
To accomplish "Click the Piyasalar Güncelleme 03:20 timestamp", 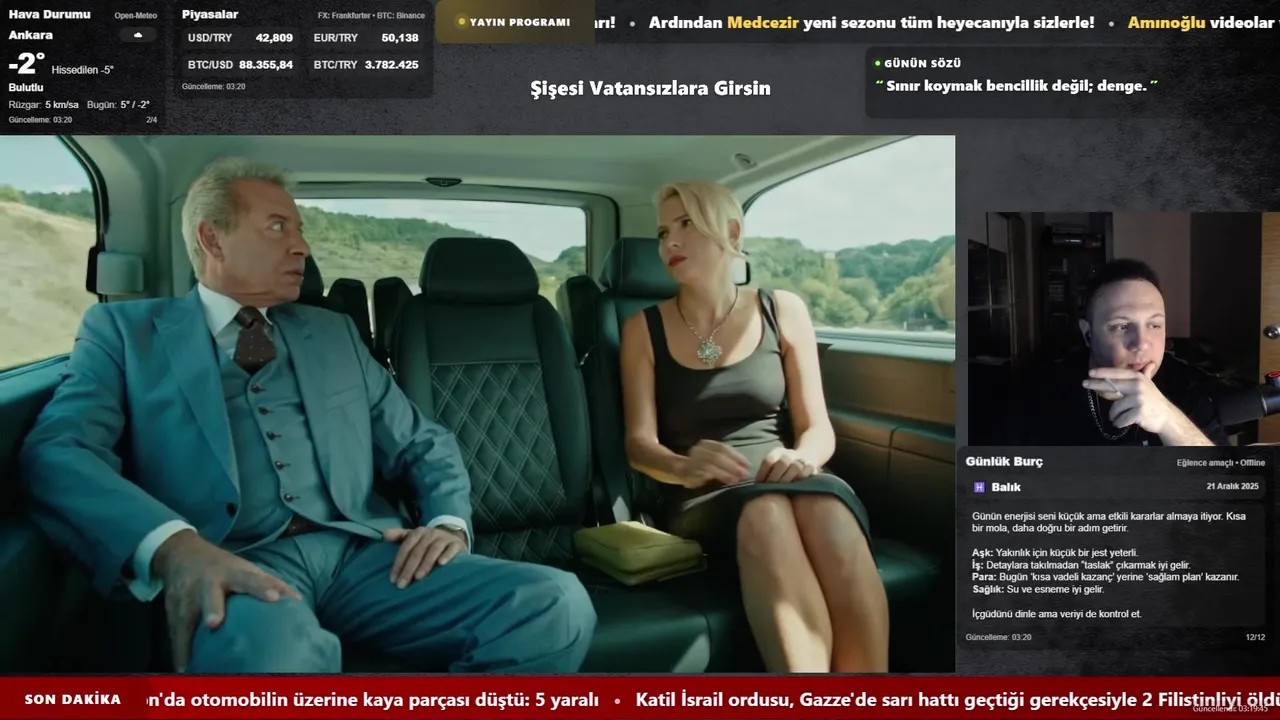I will click(213, 87).
